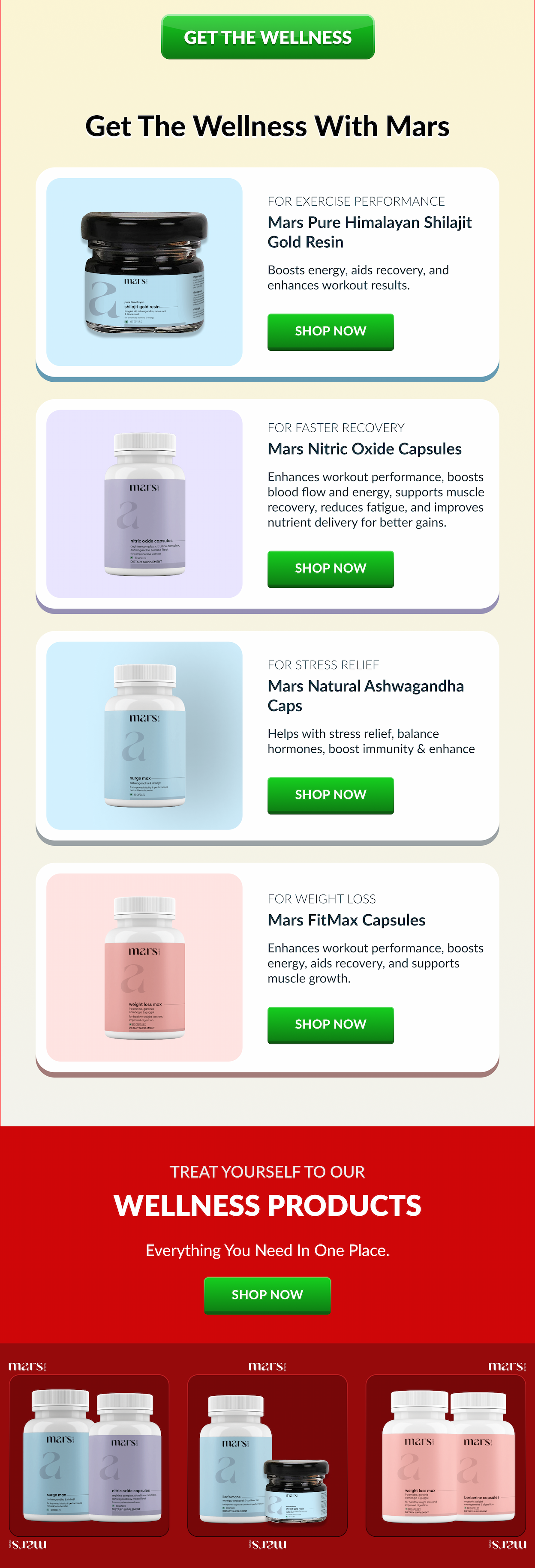
Task: Shop now for Nitric Oxide Capsules
Action: 330,569
